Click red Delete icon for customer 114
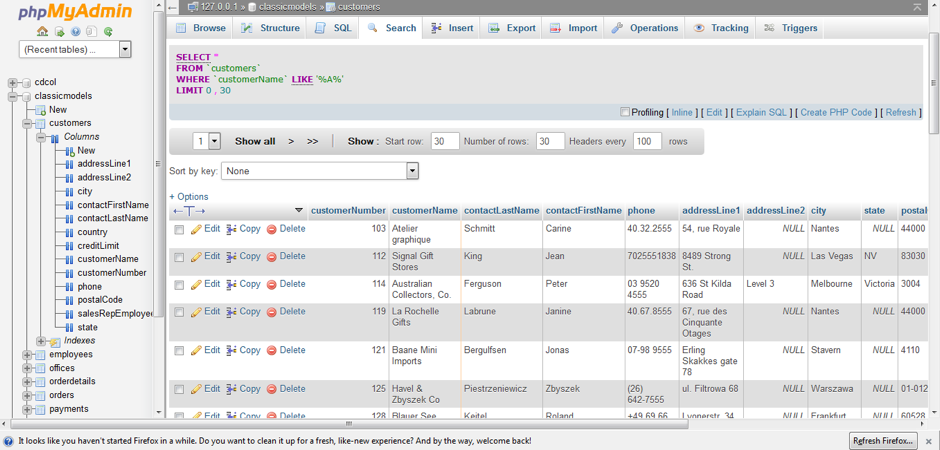Screen dimensions: 940x450 tap(271, 285)
